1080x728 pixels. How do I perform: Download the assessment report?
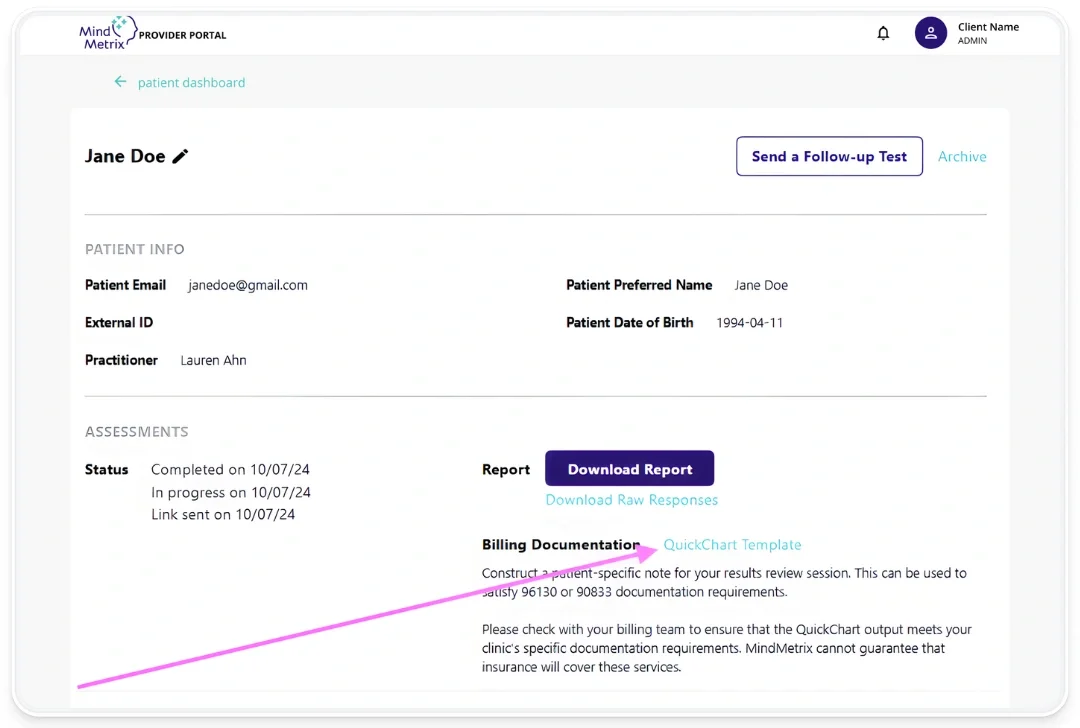pyautogui.click(x=629, y=469)
